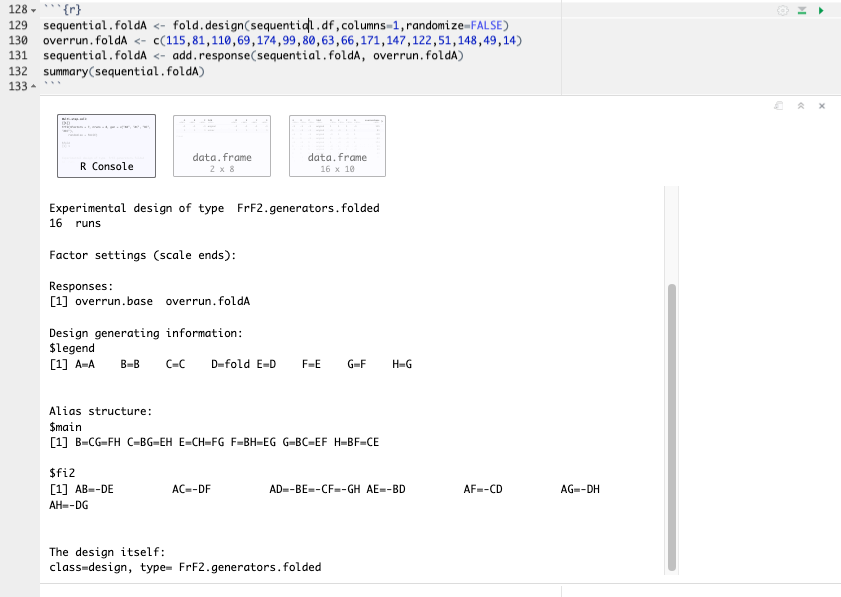Select the R Console output thumbnail

pos(106,145)
